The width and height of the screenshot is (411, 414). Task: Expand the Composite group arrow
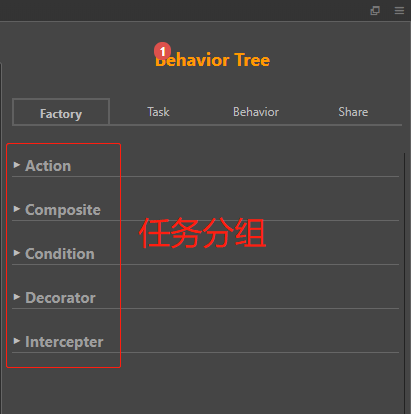point(17,209)
